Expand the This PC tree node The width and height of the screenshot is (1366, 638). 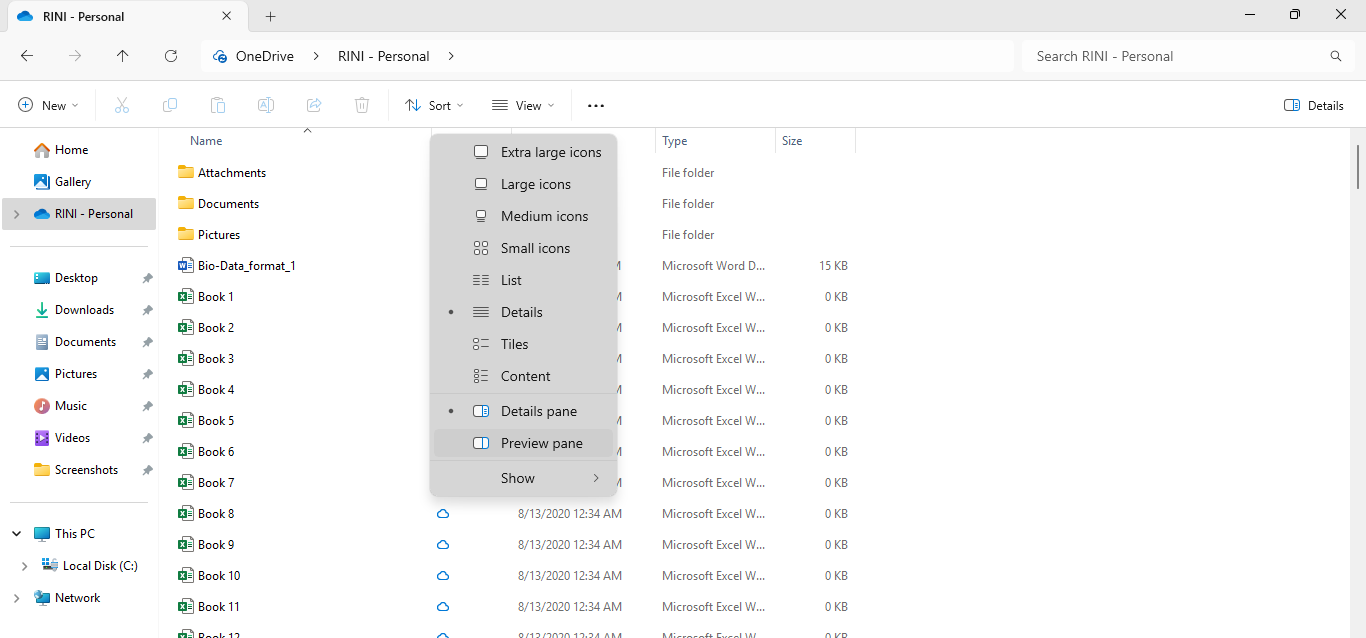[x=17, y=534]
